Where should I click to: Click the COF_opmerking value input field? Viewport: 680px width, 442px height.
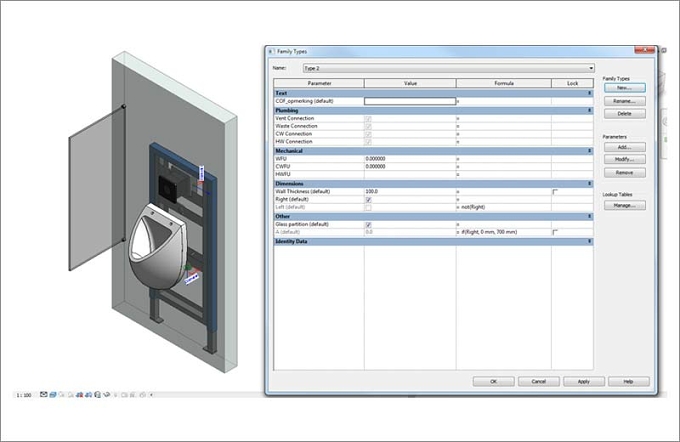click(410, 101)
